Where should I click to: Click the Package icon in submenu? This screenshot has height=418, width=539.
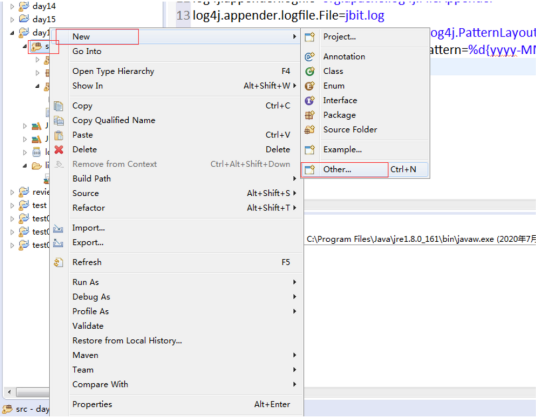(x=310, y=115)
